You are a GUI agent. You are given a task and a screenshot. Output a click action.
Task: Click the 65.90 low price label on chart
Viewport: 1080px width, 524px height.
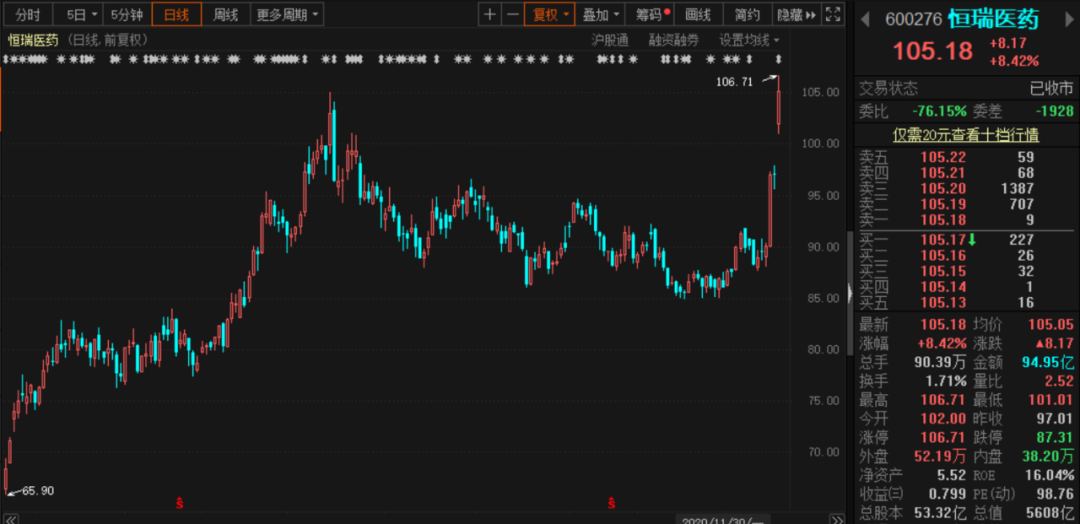point(38,491)
